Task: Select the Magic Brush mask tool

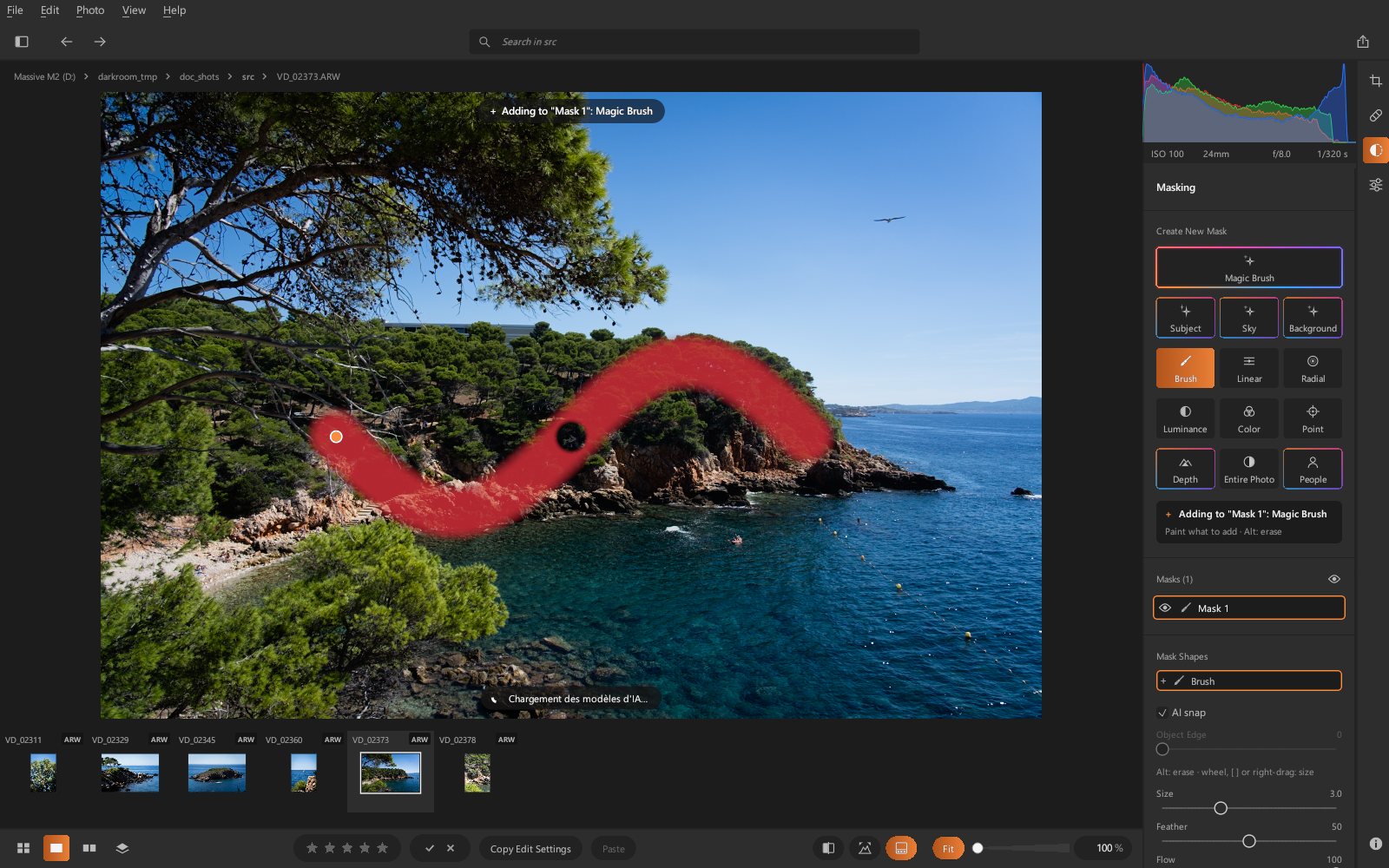Action: (1248, 267)
